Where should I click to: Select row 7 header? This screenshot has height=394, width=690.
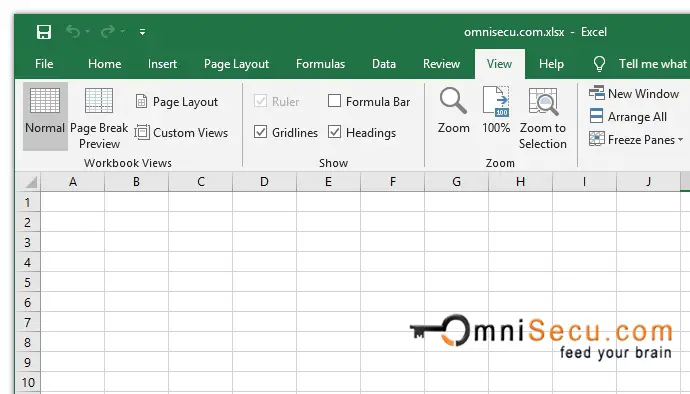(28, 322)
